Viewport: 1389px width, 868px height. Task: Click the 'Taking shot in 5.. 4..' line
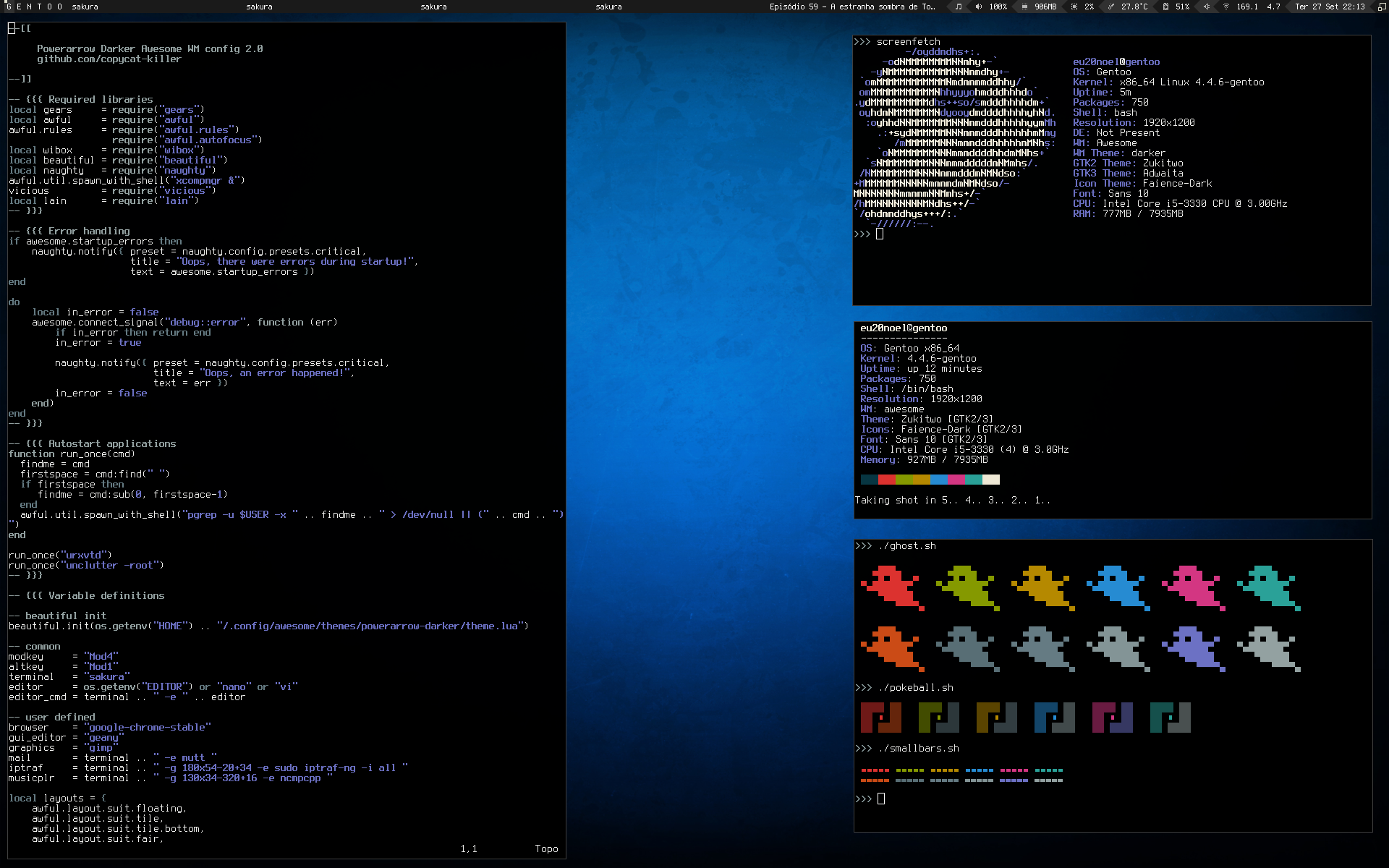click(x=952, y=501)
